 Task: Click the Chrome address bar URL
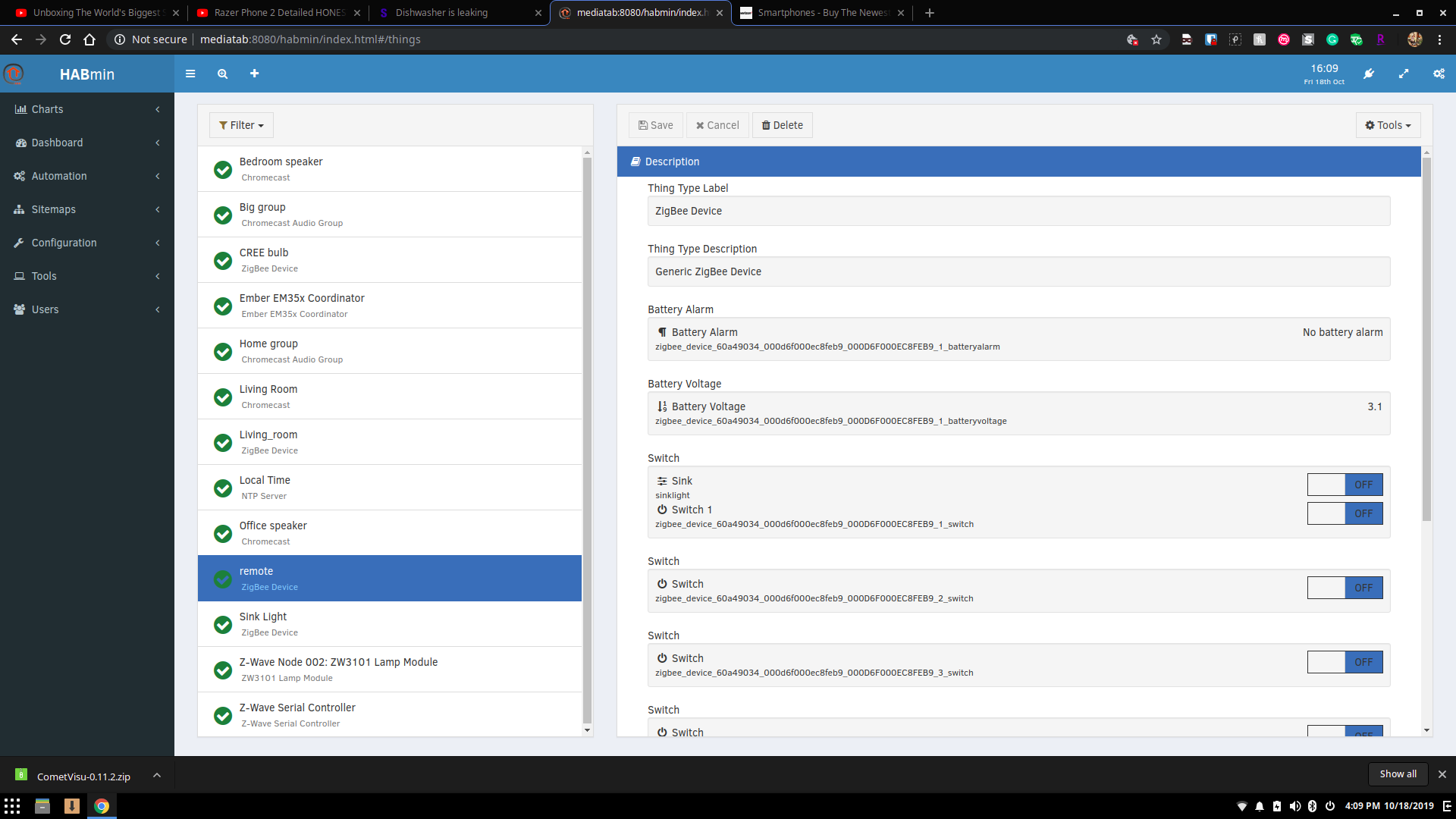(310, 39)
